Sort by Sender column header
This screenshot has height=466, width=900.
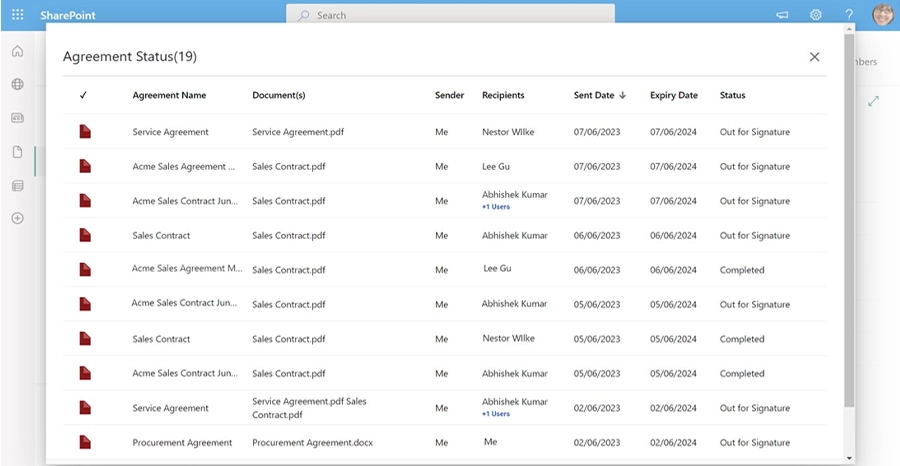pos(449,95)
